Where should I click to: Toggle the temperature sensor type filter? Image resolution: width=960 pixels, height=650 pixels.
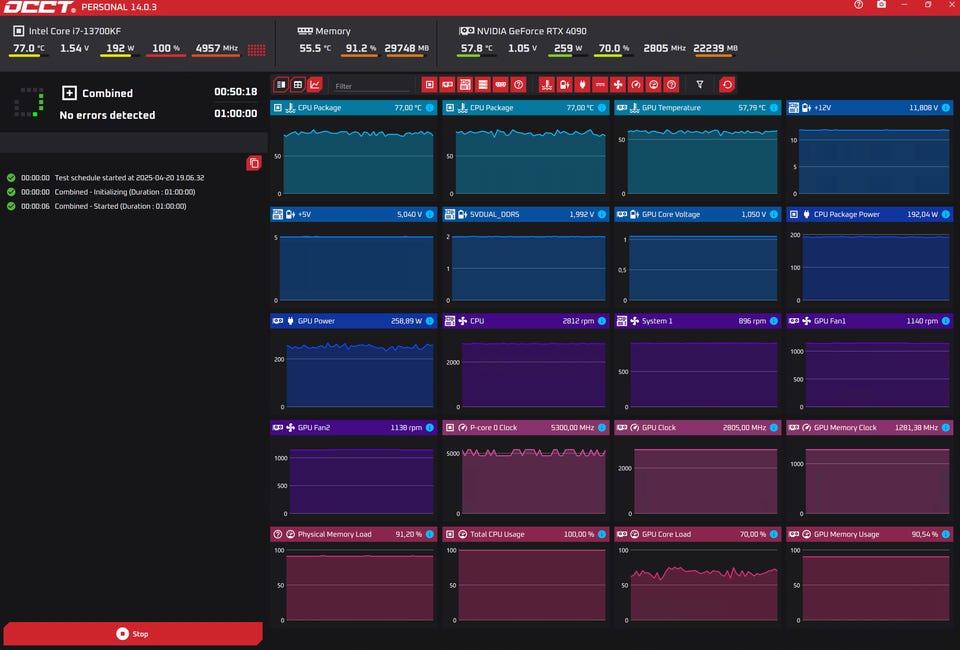click(547, 85)
